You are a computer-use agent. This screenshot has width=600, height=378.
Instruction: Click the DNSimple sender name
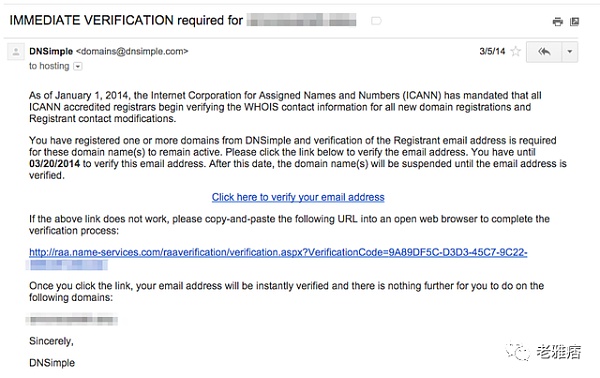pyautogui.click(x=51, y=51)
